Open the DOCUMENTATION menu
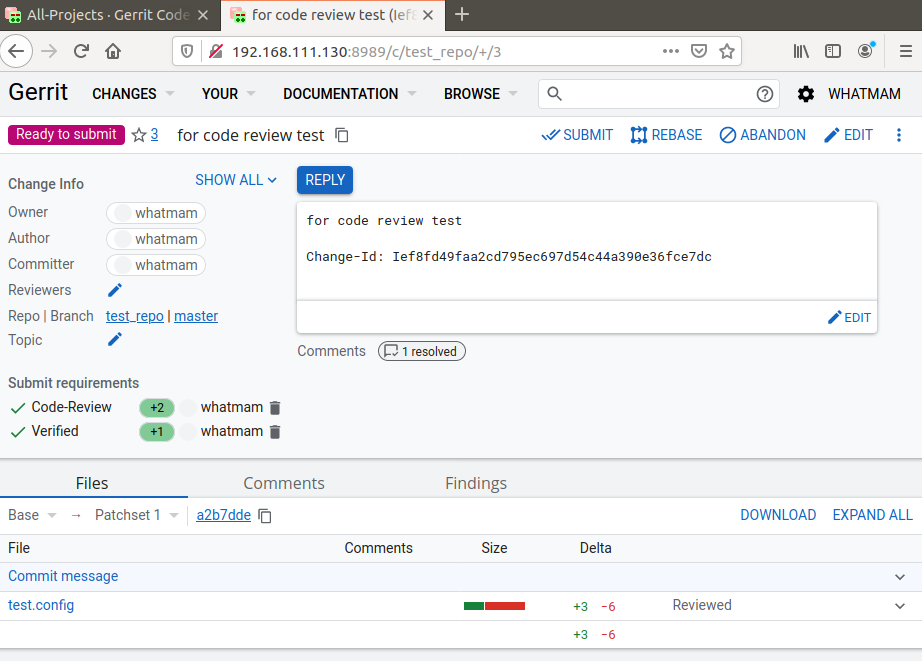The height and width of the screenshot is (661, 922). [x=349, y=94]
